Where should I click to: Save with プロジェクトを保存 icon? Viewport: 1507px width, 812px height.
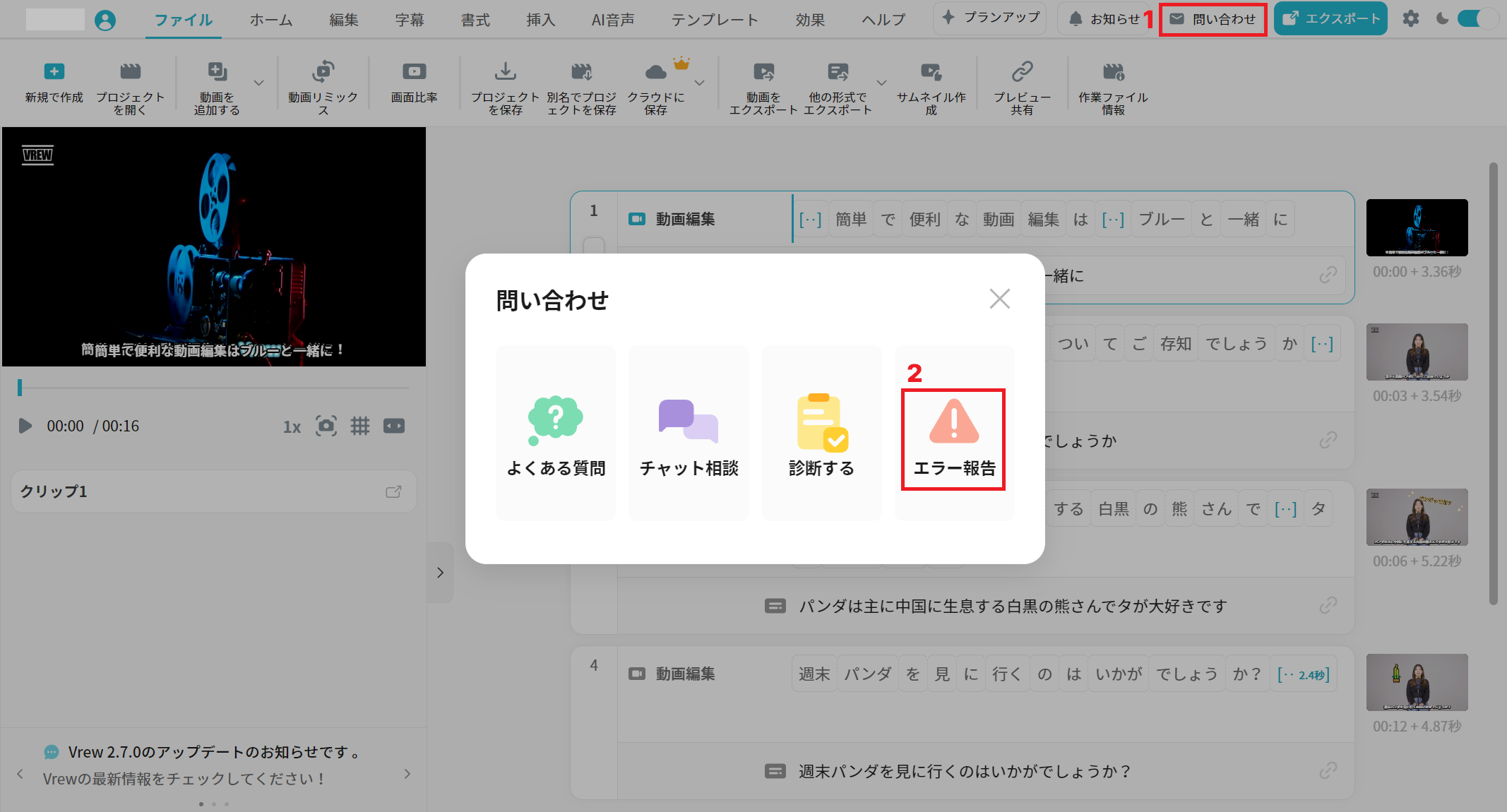pos(505,71)
